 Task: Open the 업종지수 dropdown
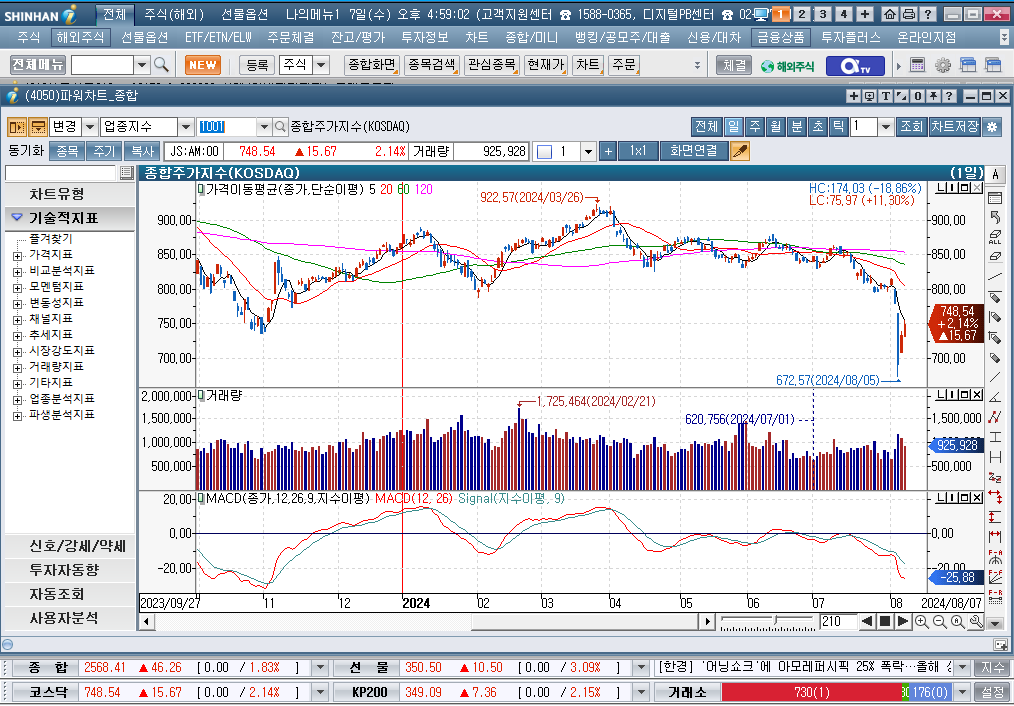(186, 127)
